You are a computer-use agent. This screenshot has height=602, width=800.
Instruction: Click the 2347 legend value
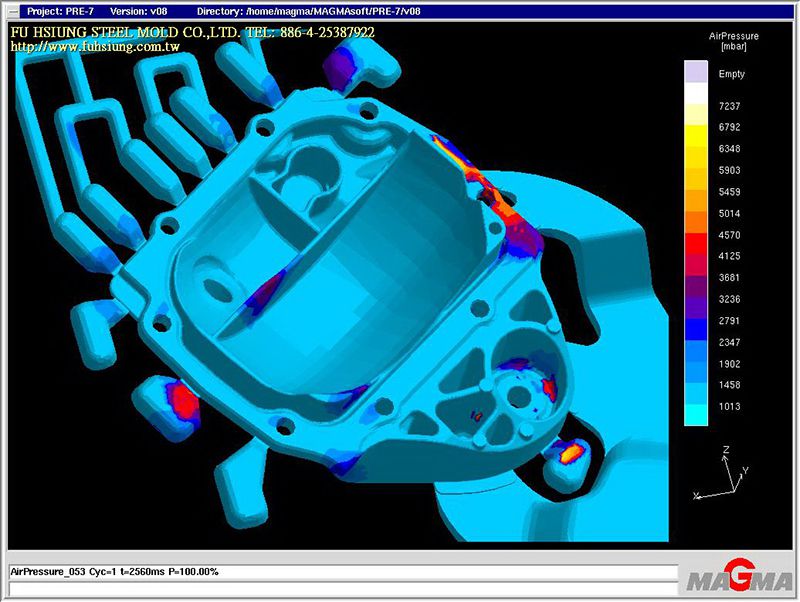729,342
